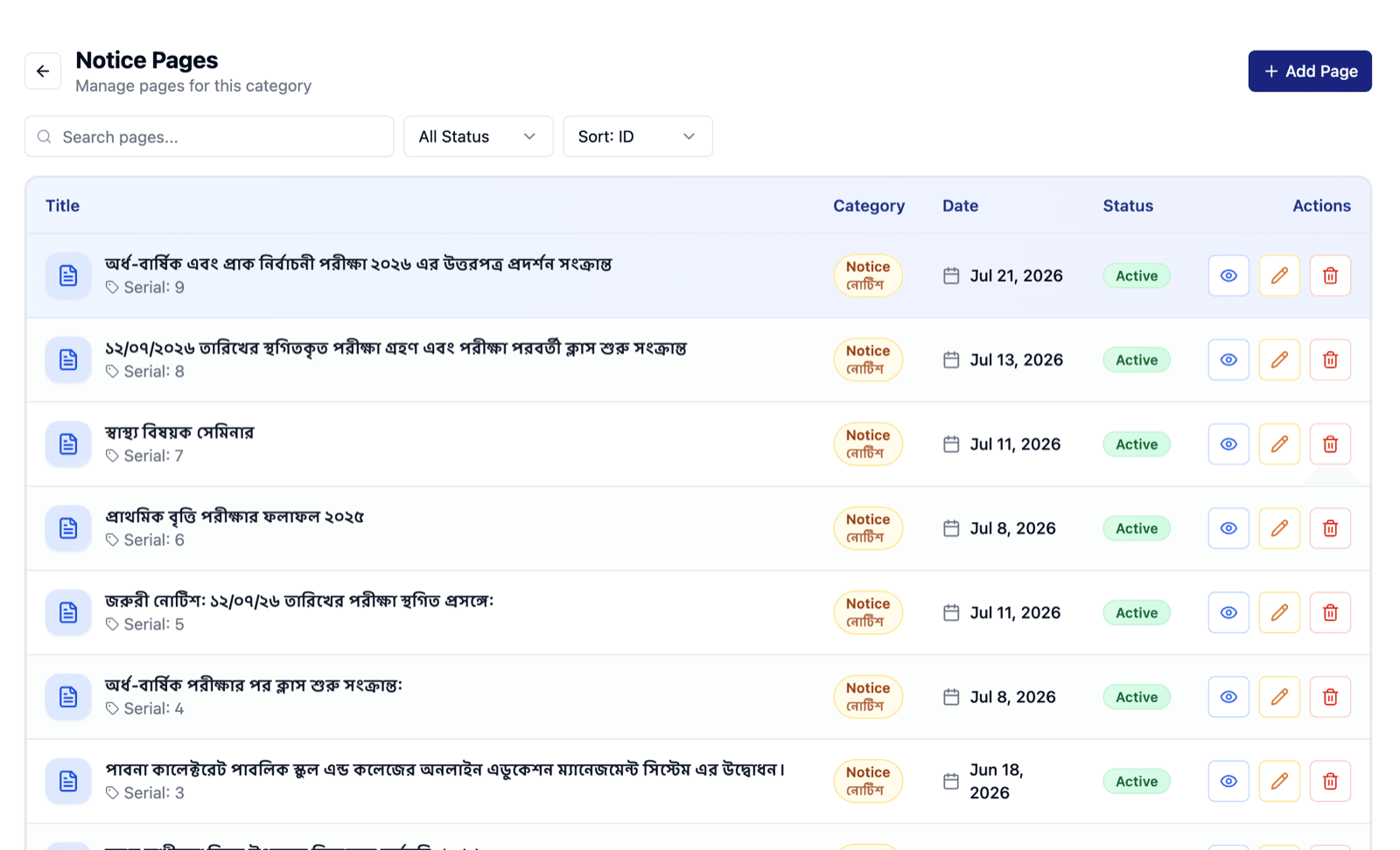The image size is (1400, 850).
Task: Open the notice titled প্রাথমিক বৃত্তি পরীক্ষার ফলাফল ২০২৫
Action: click(234, 517)
